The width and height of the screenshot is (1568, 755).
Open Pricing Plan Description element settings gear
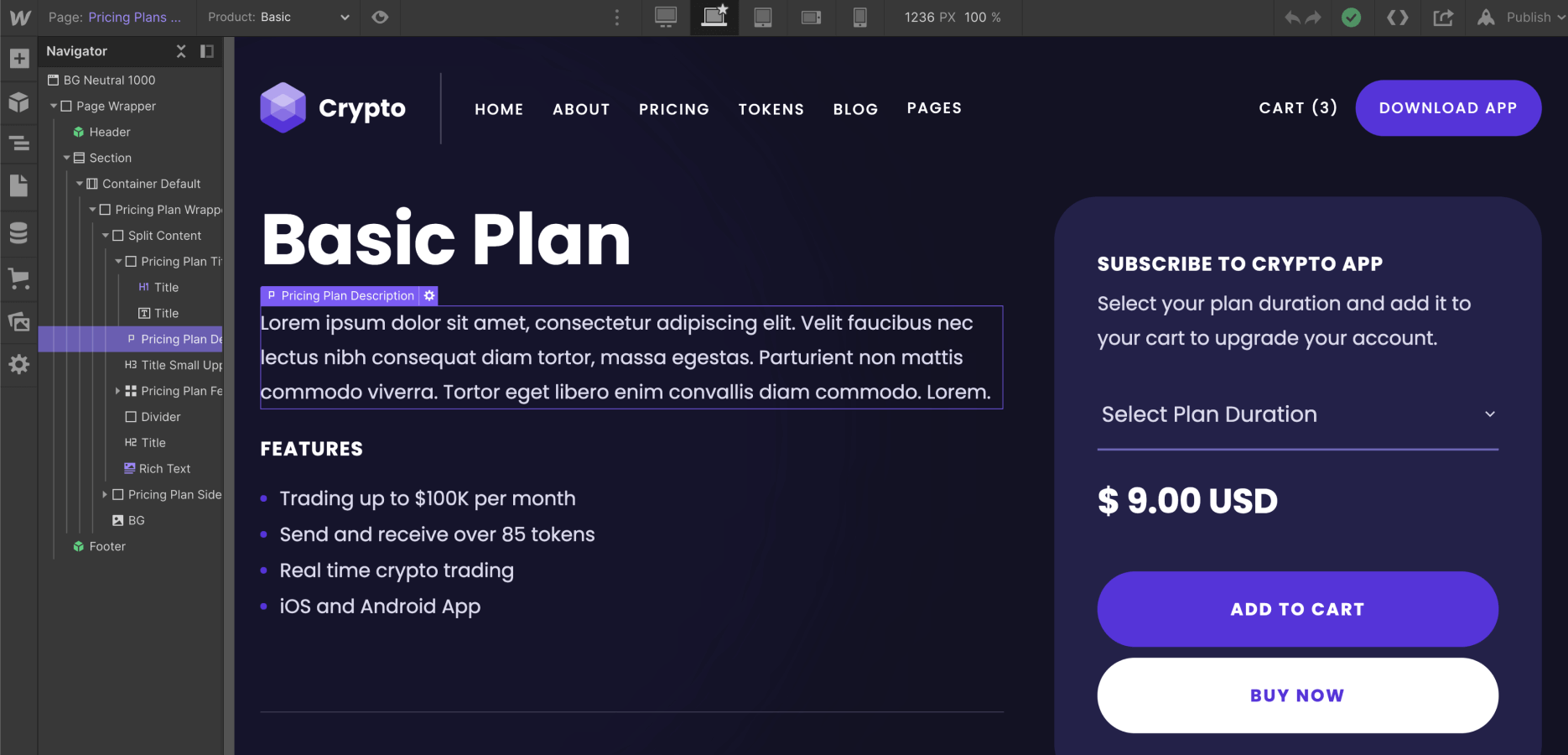428,295
